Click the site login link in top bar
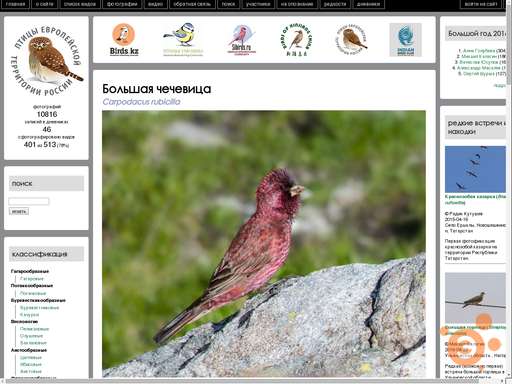This screenshot has height=384, width=512. pos(481,4)
